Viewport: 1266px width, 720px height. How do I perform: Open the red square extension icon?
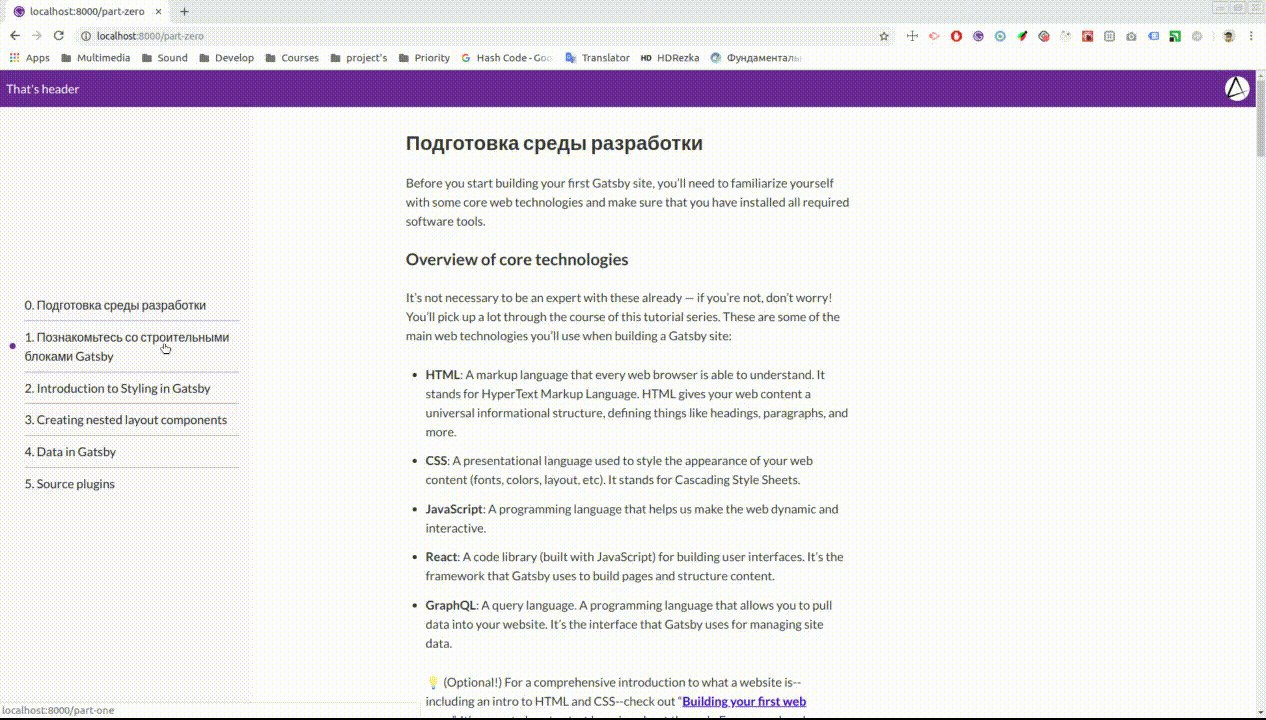[x=1088, y=36]
